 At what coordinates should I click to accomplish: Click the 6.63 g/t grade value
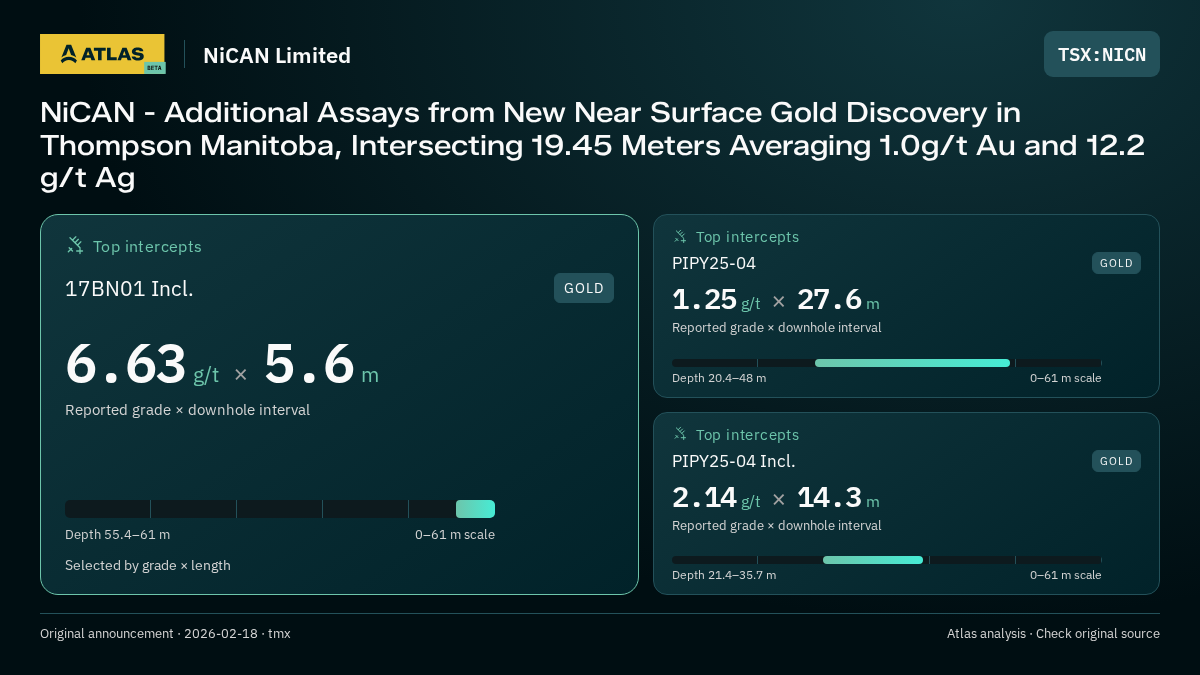(142, 364)
